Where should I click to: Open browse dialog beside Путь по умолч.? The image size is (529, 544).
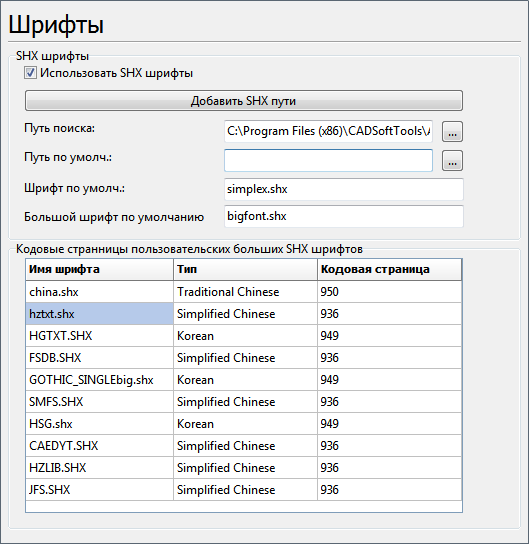tap(452, 161)
